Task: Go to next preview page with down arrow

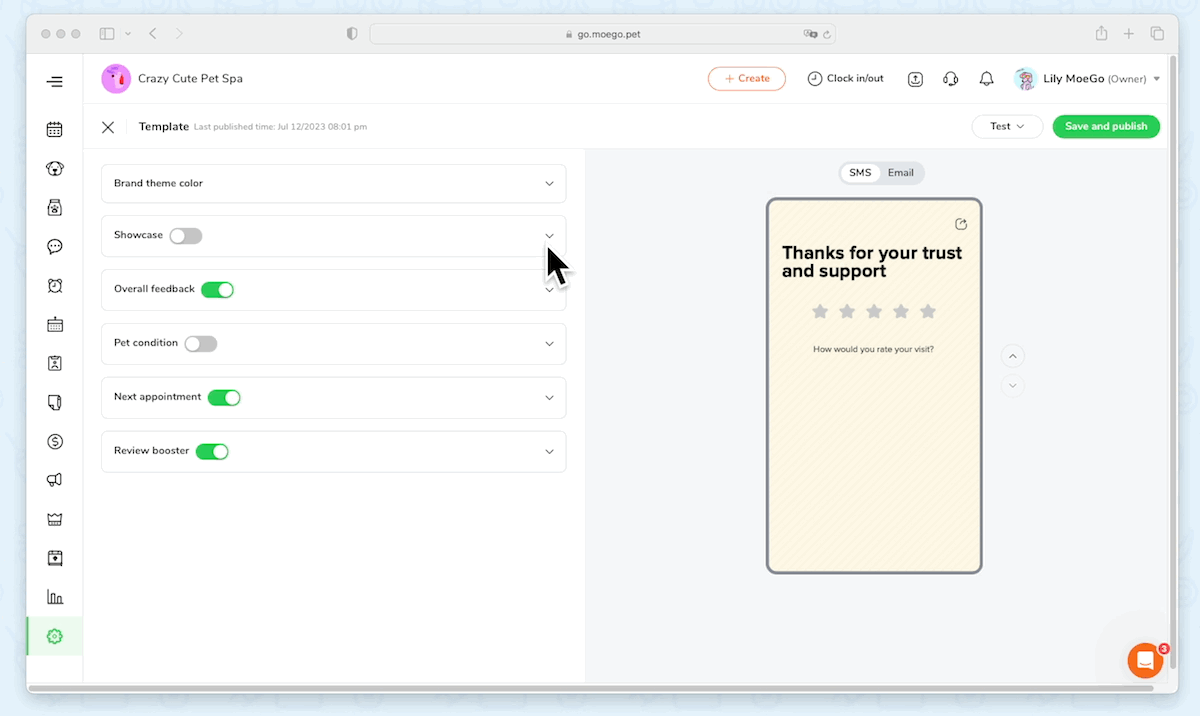Action: pyautogui.click(x=1013, y=386)
